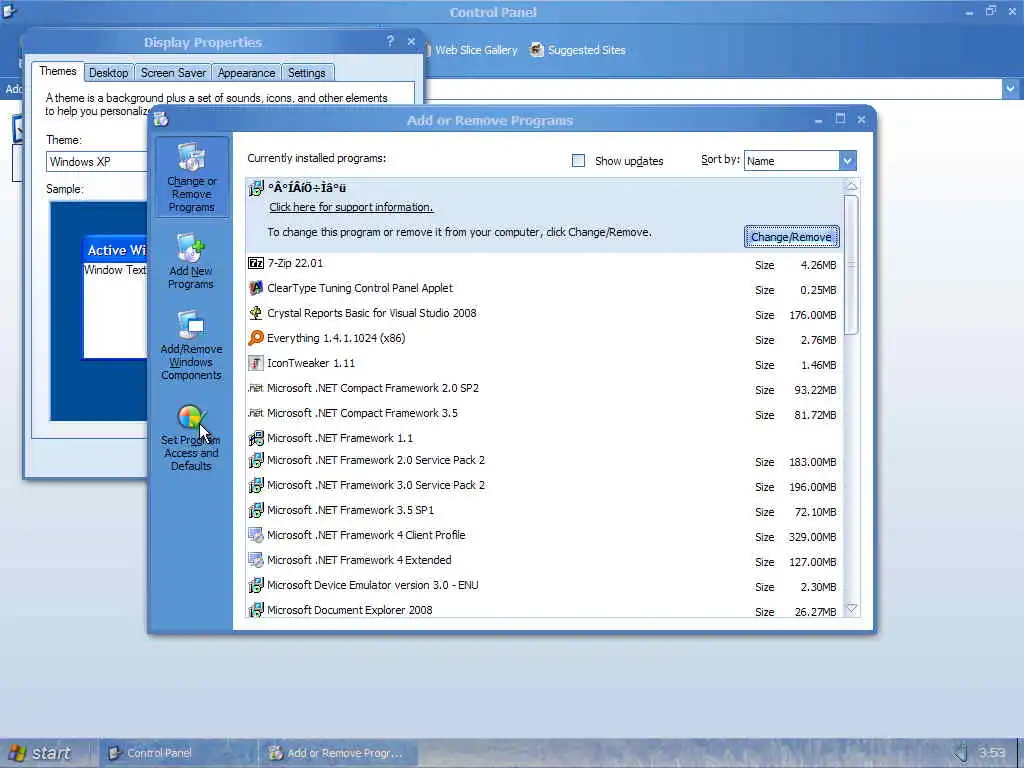Screen dimensions: 1024x768
Task: Click the icon of the selected top program
Action: pos(256,189)
